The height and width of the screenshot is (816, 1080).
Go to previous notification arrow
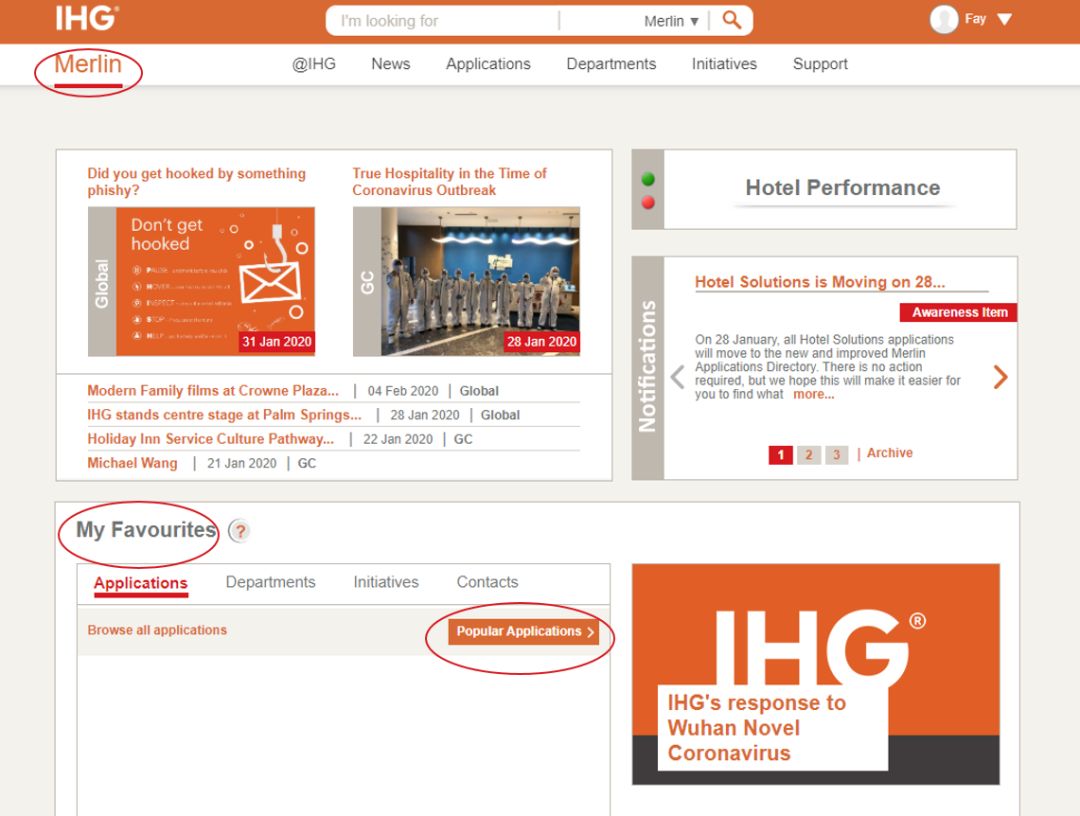[x=678, y=377]
